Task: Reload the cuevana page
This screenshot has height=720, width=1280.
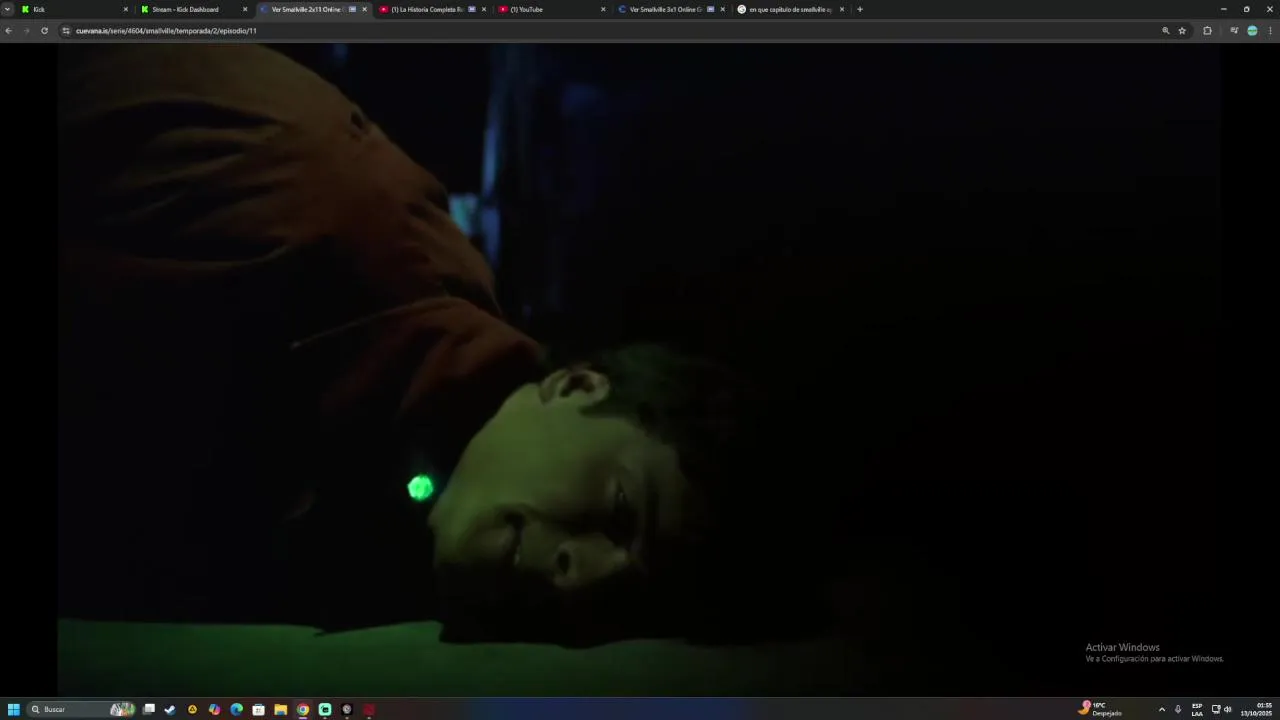Action: coord(44,31)
